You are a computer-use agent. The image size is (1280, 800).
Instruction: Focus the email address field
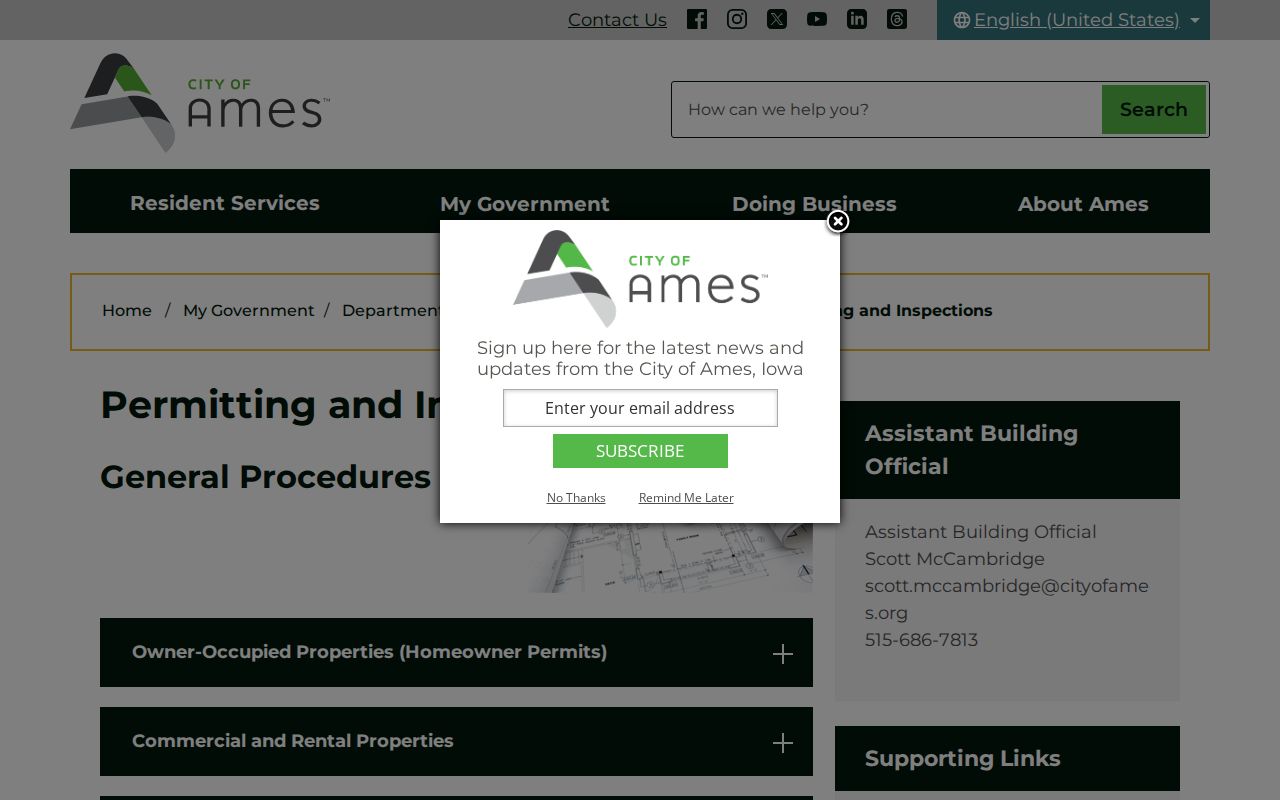[640, 408]
